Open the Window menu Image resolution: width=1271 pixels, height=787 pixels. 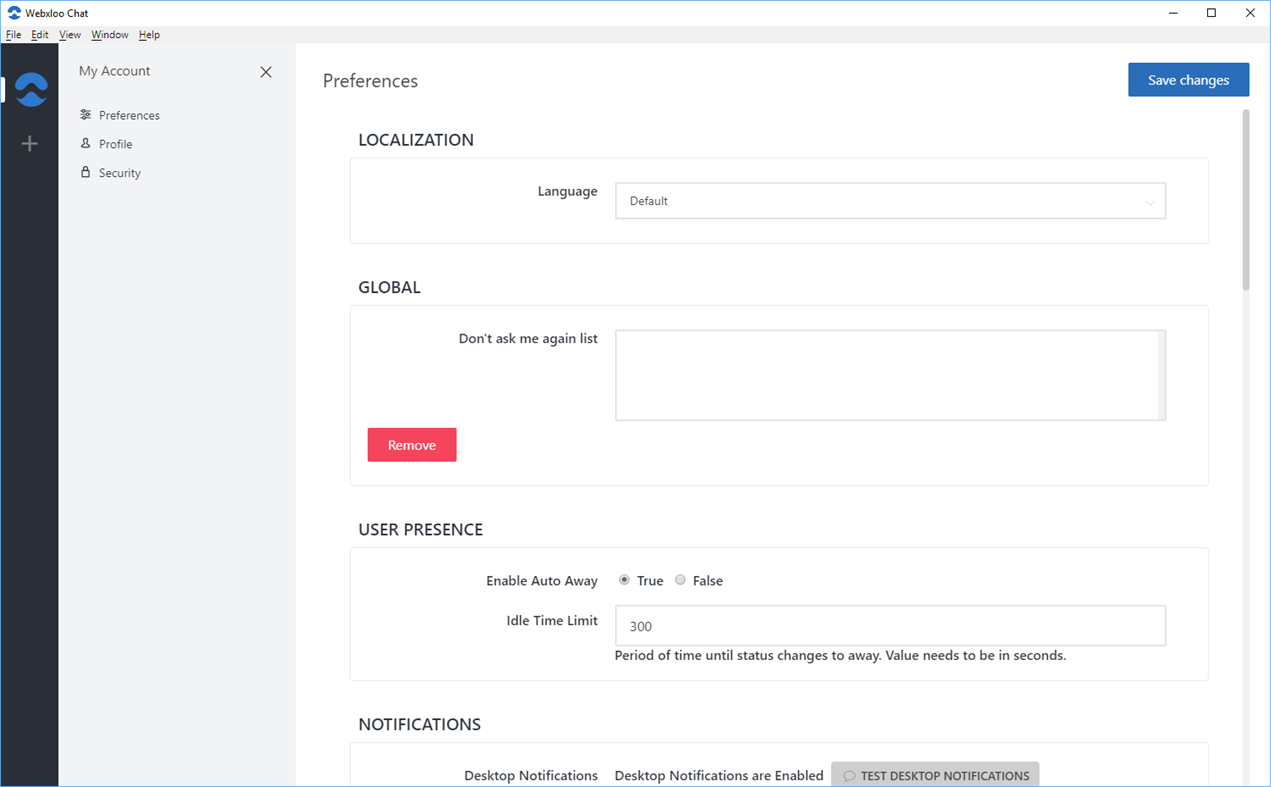(110, 35)
